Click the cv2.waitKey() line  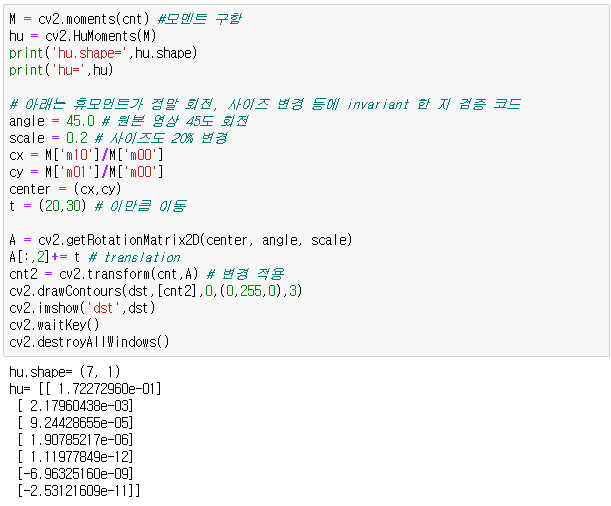[x=55, y=325]
